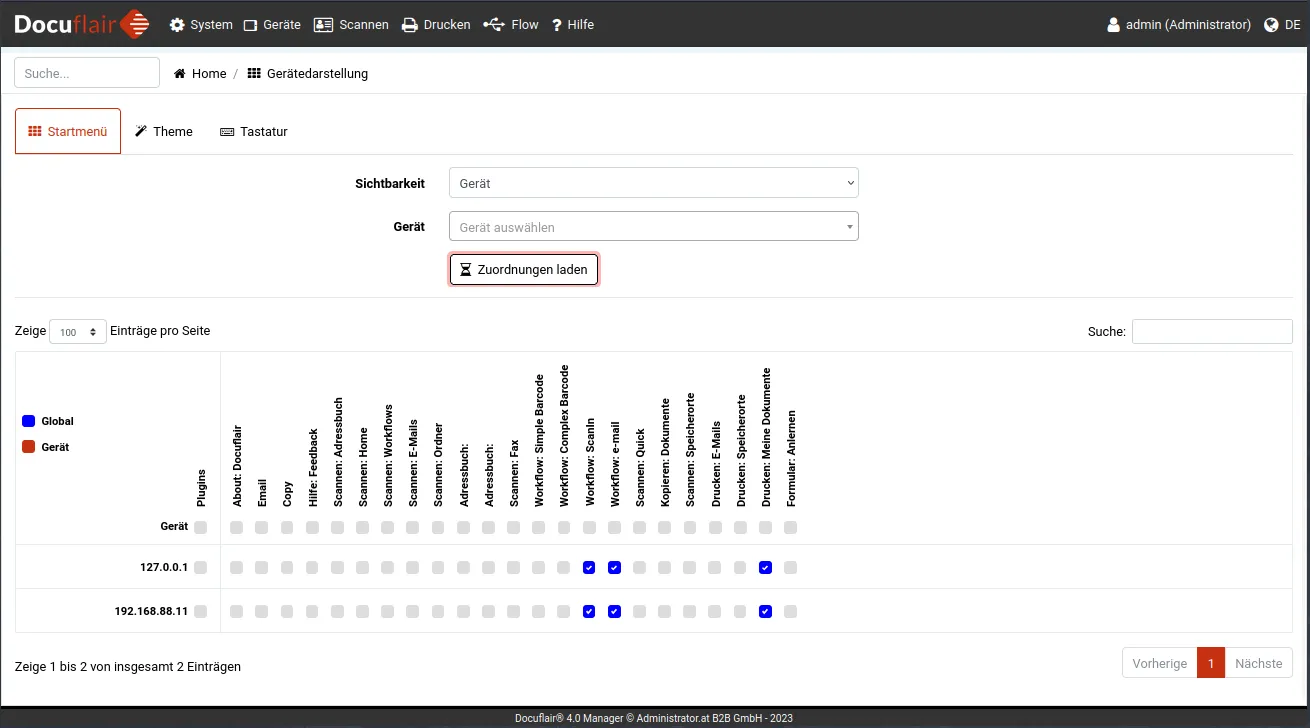Click the Flow USB icon
Screen dimensions: 1310x728
tap(494, 25)
